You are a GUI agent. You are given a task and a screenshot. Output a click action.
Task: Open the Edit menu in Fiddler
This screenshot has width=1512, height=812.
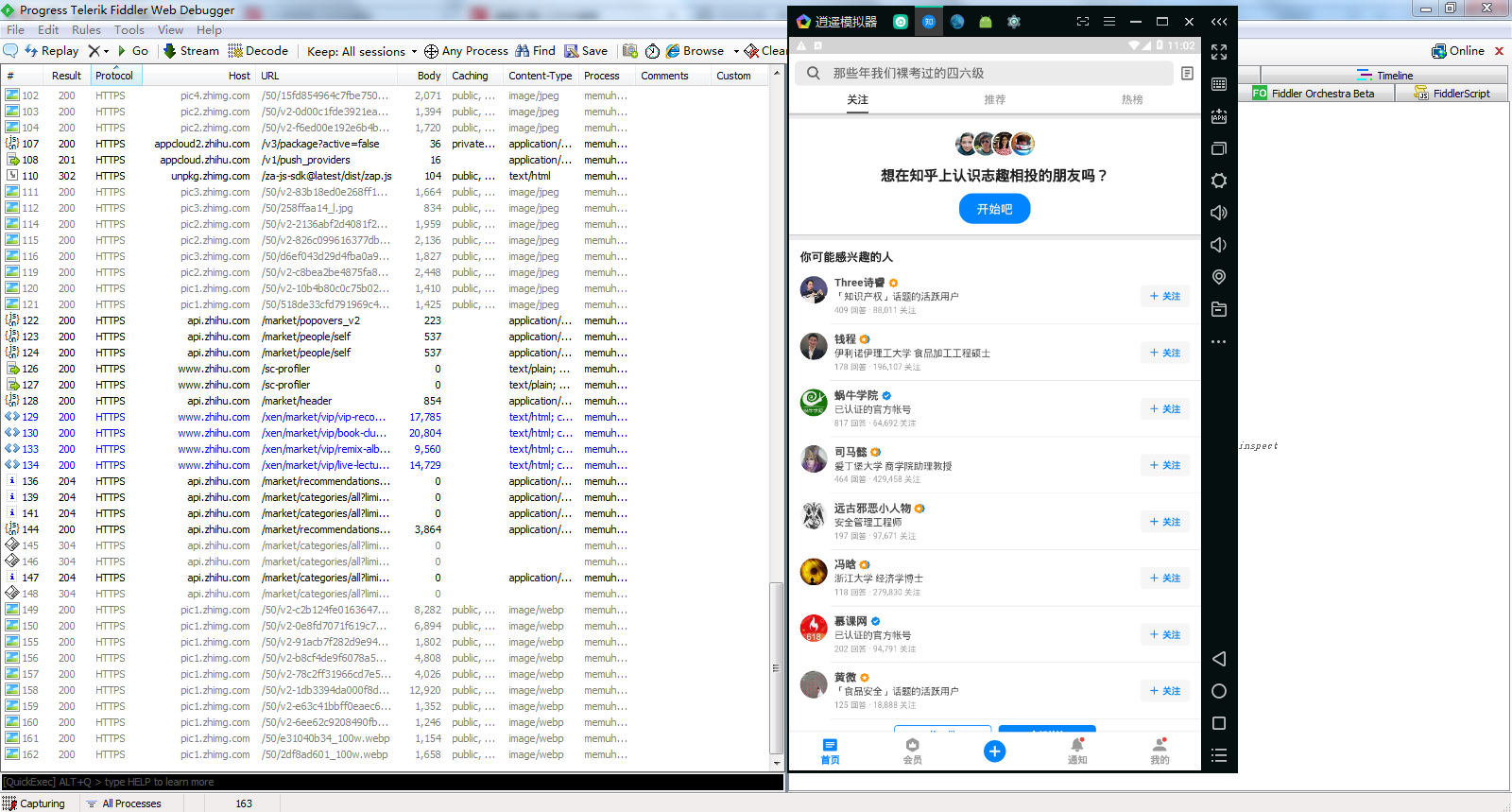[x=48, y=30]
